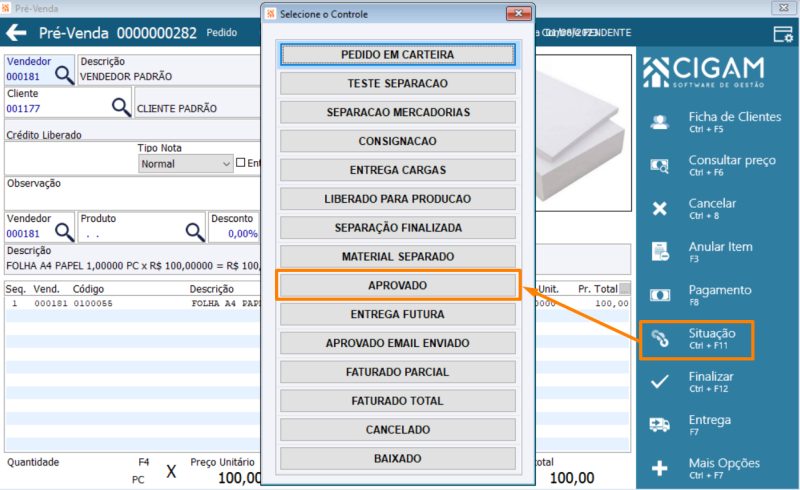Click the Consultar preço icon
The height and width of the screenshot is (490, 800).
(660, 165)
